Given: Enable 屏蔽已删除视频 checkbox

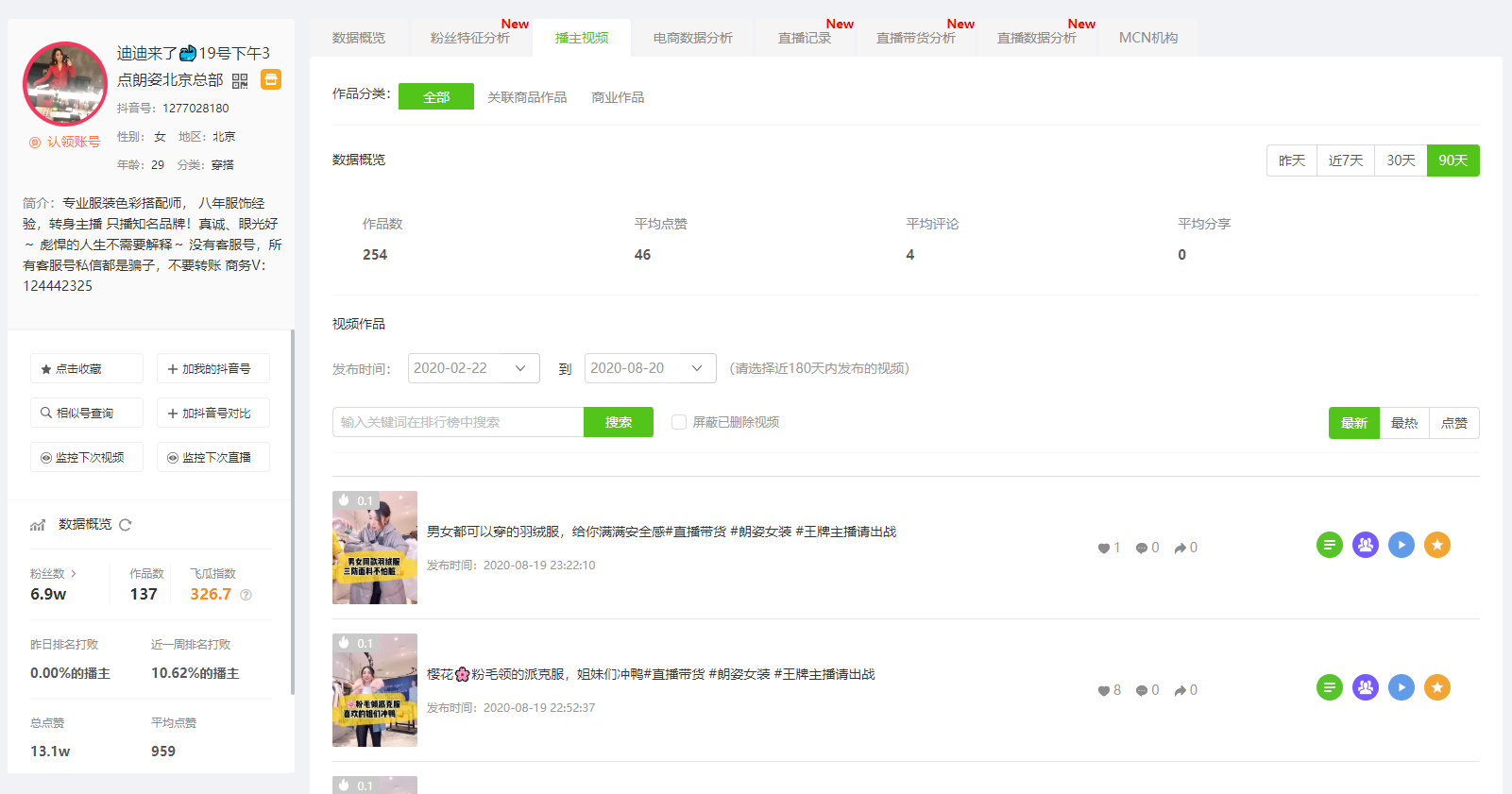Looking at the screenshot, I should coord(678,422).
